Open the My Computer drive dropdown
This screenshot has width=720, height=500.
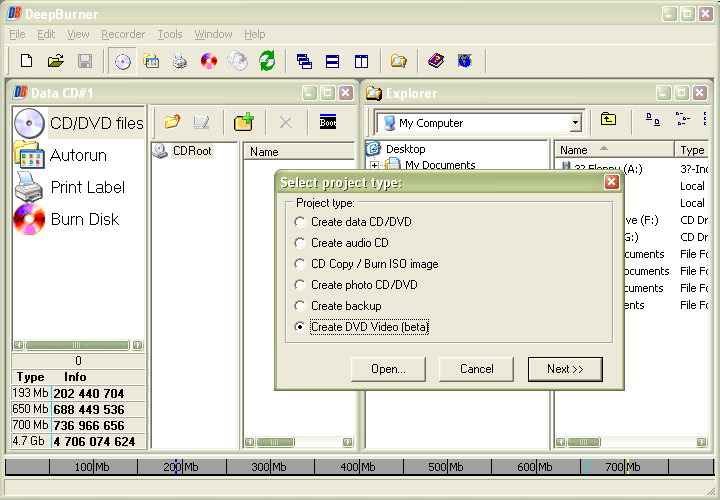click(575, 123)
